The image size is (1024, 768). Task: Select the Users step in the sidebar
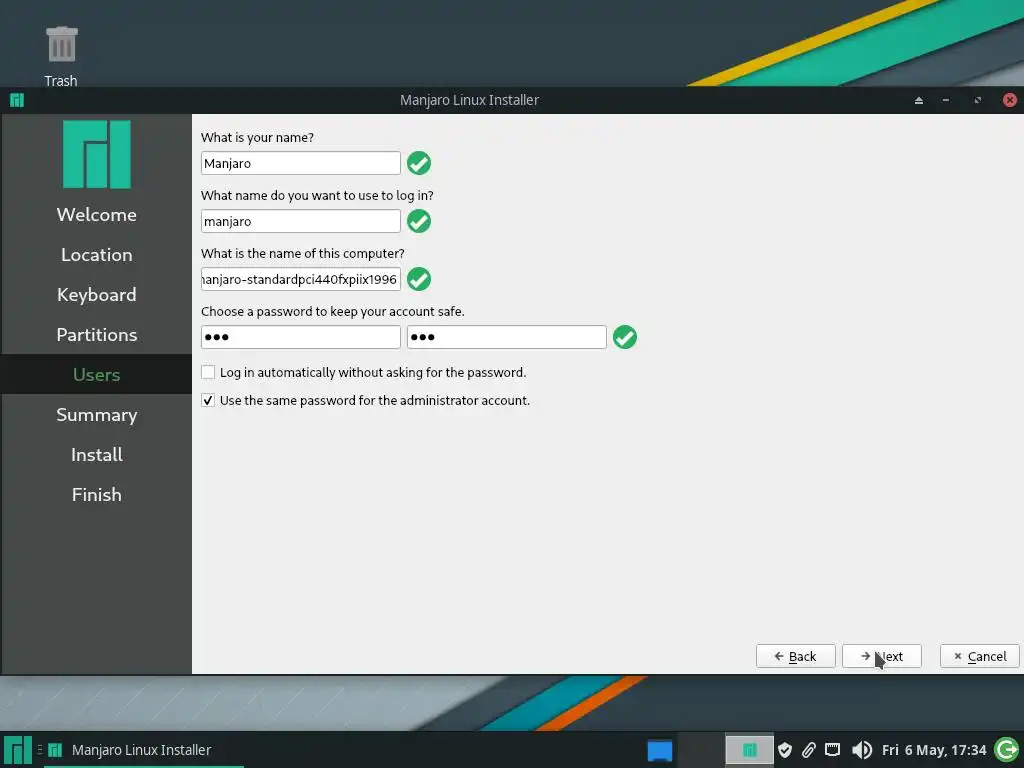pos(97,374)
